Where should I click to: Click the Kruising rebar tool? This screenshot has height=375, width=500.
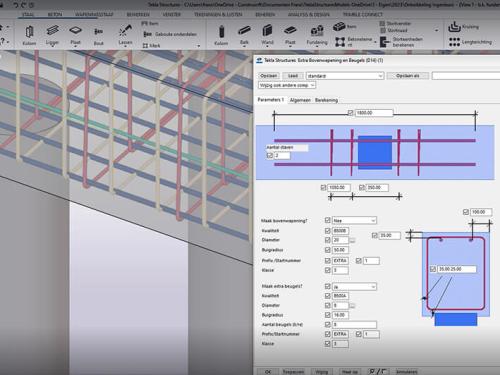(x=463, y=27)
